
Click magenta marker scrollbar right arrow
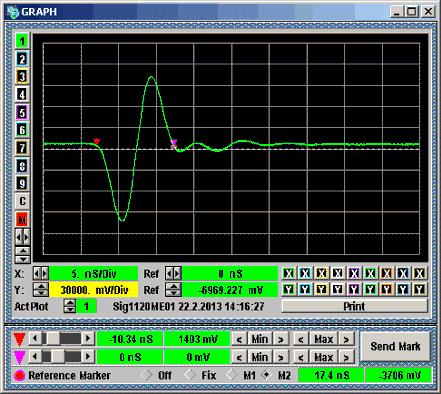pos(88,356)
